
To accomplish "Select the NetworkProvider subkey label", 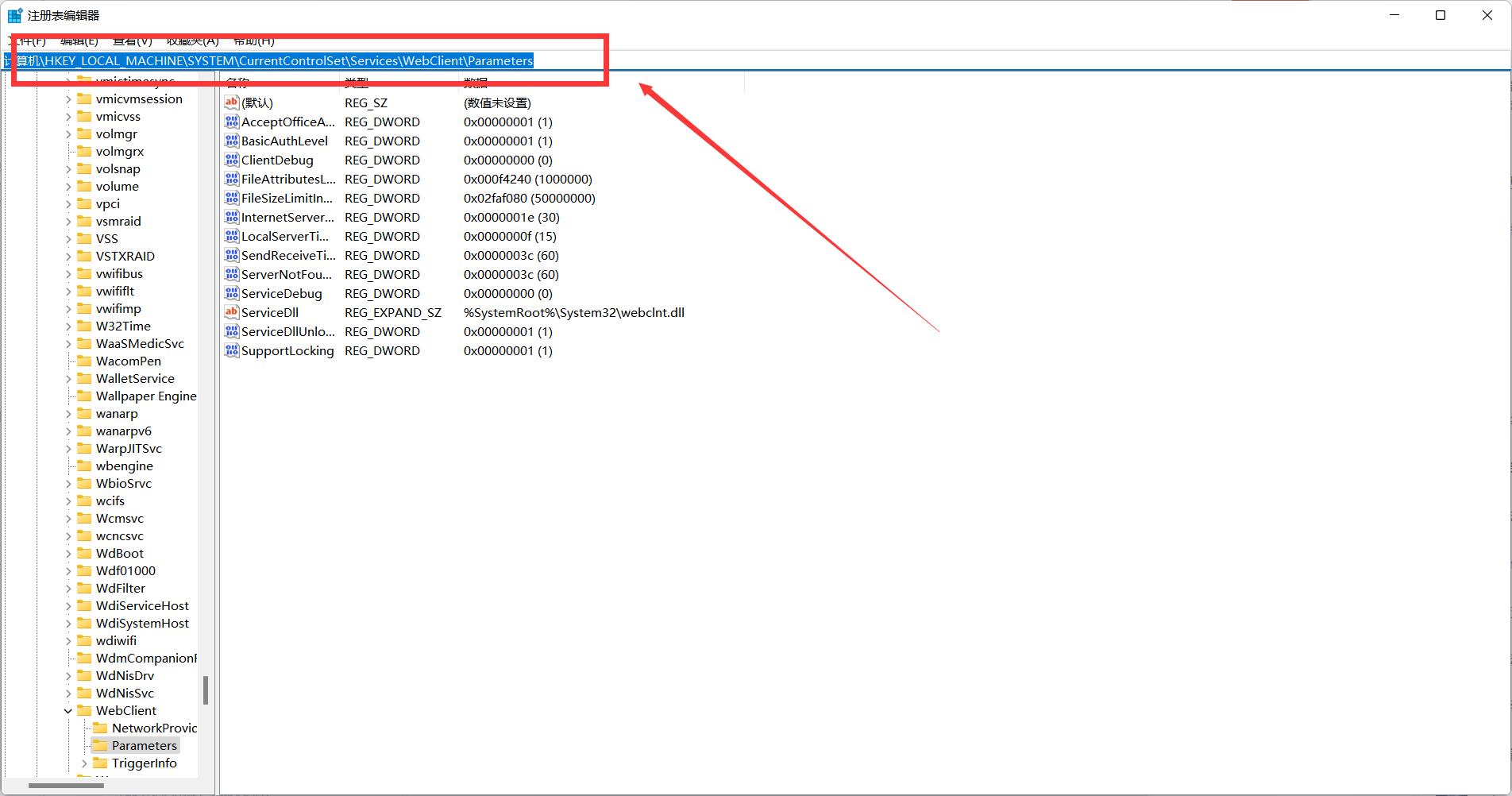I will click(154, 728).
